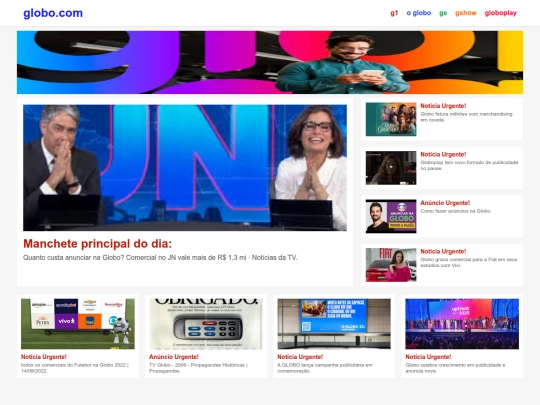Image resolution: width=540 pixels, height=405 pixels.
Task: Open the airport billboard campaign thumbnail
Action: (x=334, y=324)
